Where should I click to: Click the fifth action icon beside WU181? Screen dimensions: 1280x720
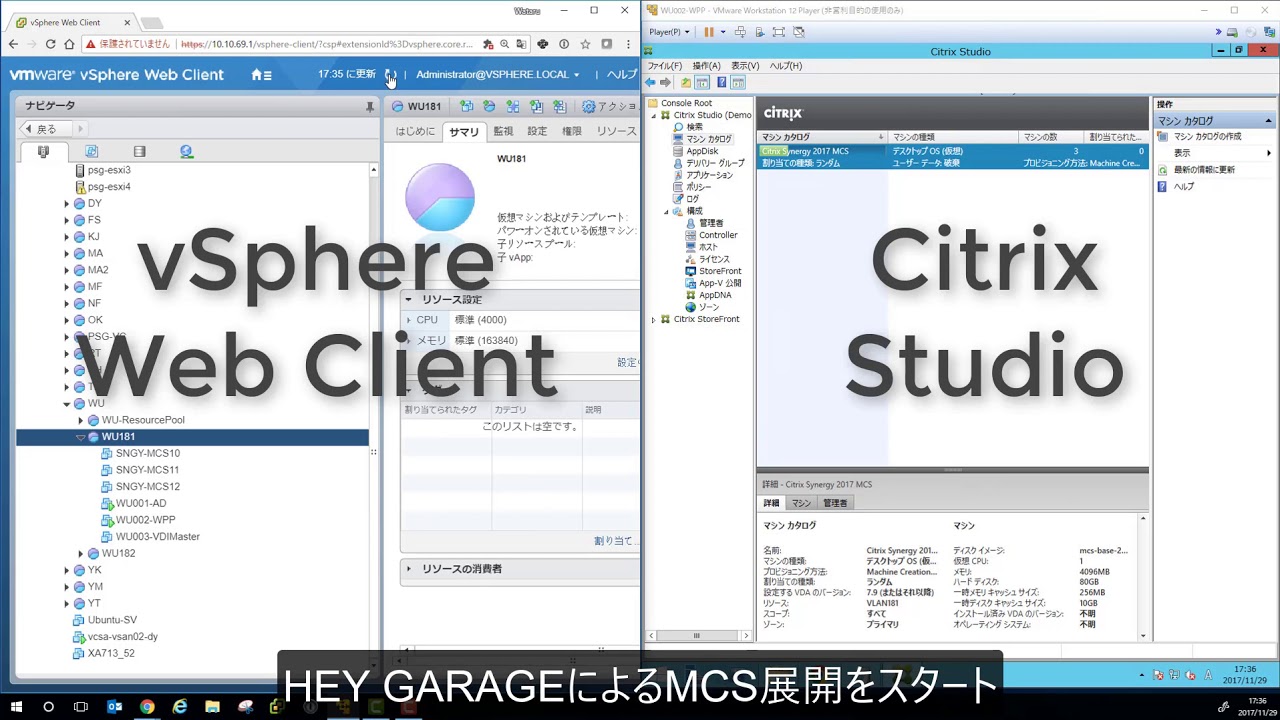point(559,106)
